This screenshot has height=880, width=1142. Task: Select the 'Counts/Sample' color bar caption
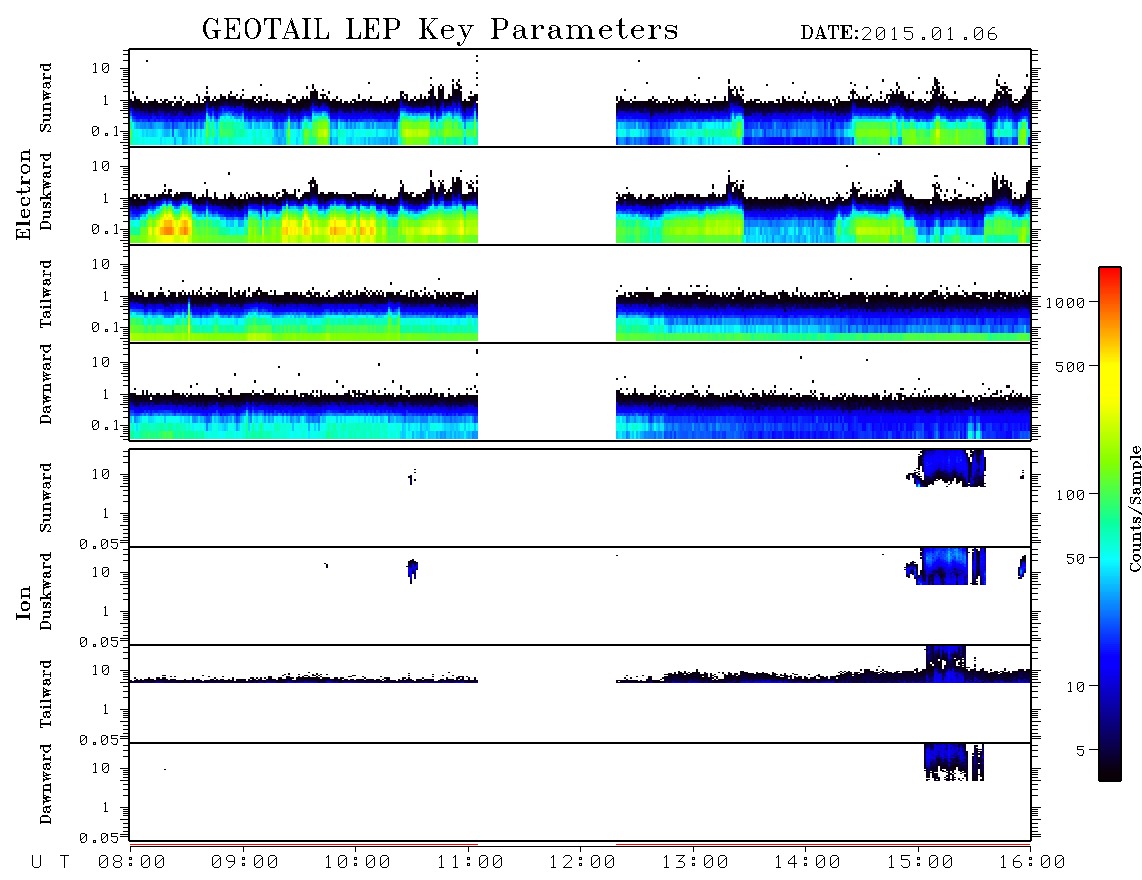[x=1134, y=509]
